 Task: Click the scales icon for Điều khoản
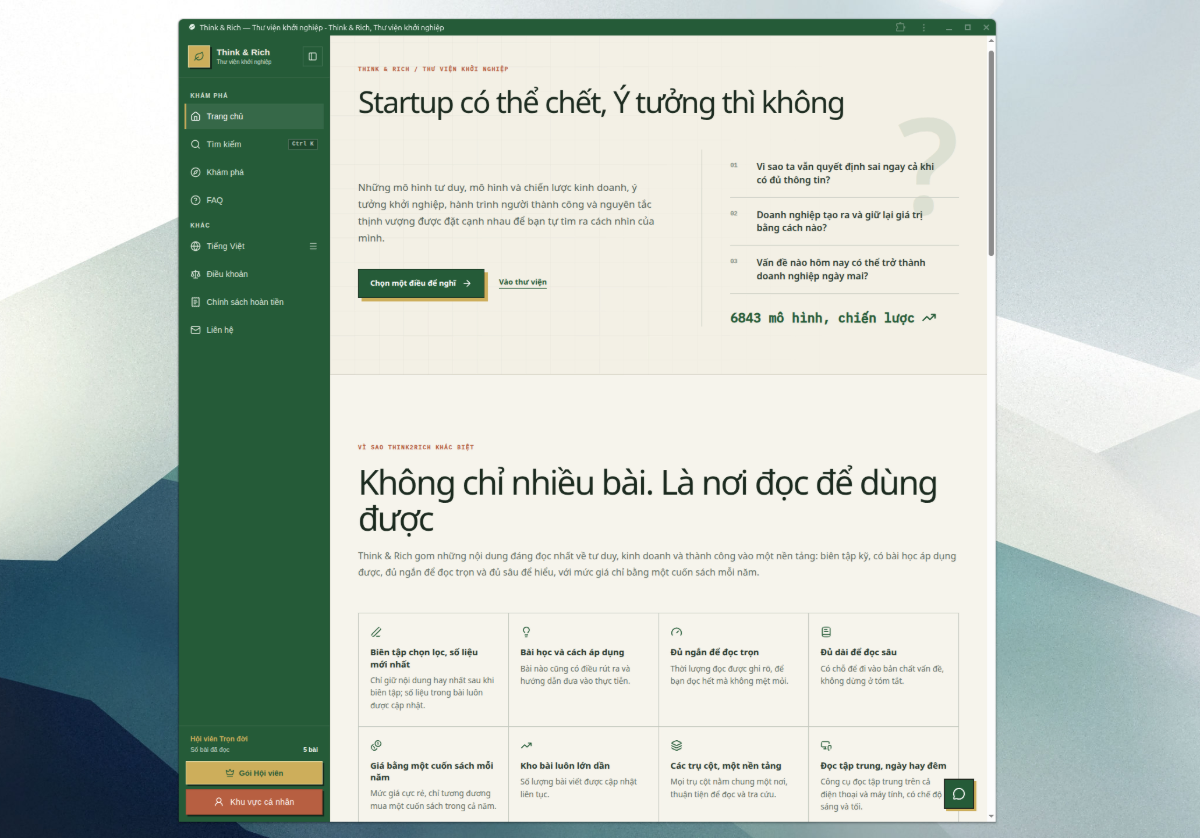pos(196,274)
